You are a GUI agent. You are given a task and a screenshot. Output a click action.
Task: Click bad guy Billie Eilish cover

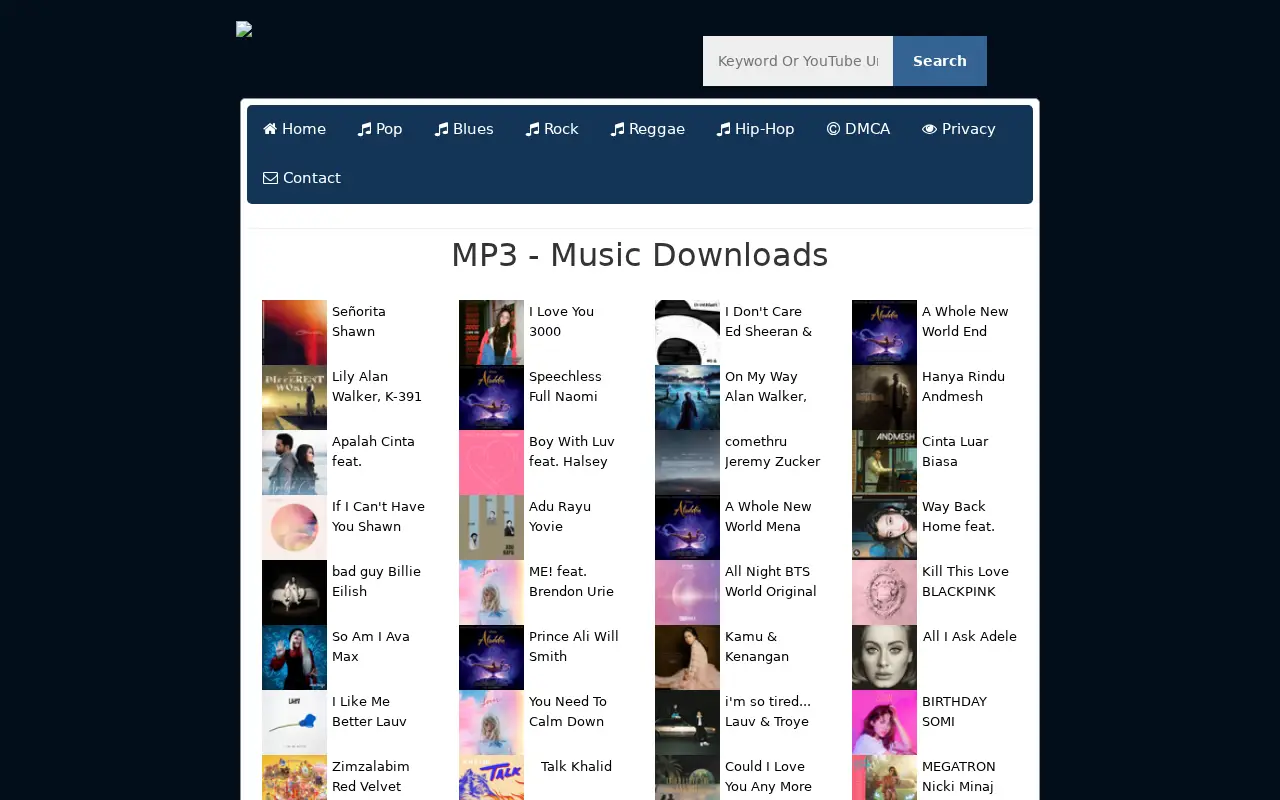[294, 592]
